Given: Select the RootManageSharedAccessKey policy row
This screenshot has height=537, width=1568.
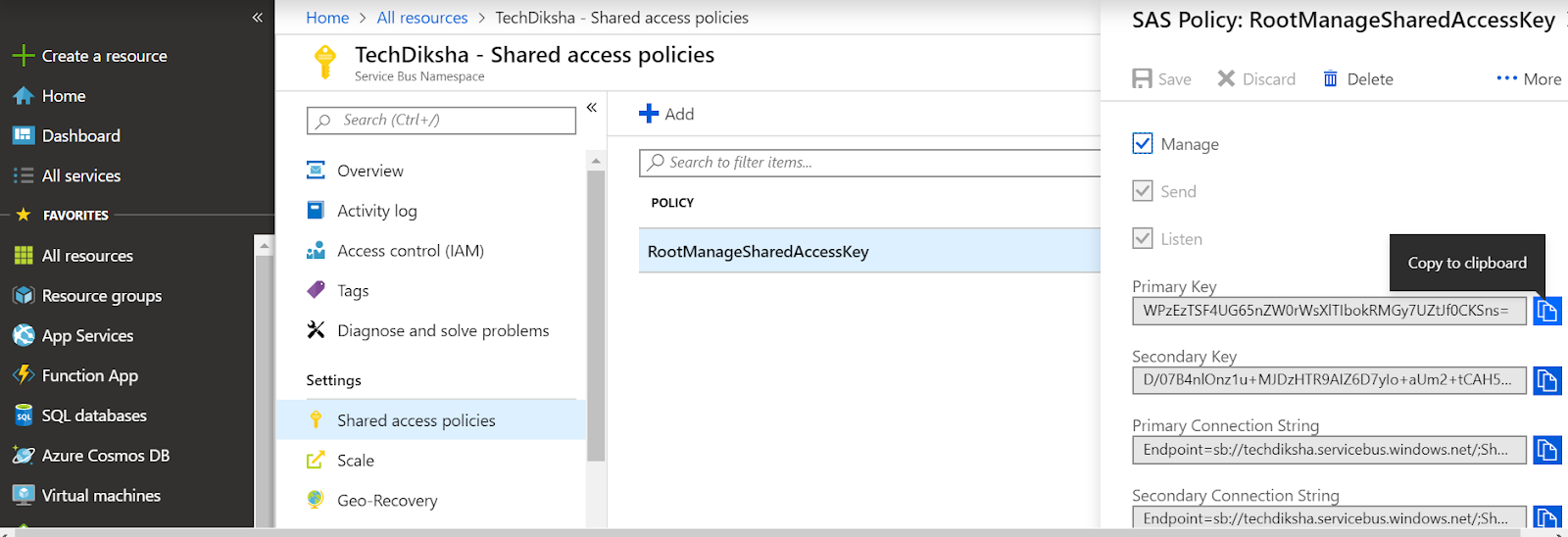Looking at the screenshot, I should point(869,251).
